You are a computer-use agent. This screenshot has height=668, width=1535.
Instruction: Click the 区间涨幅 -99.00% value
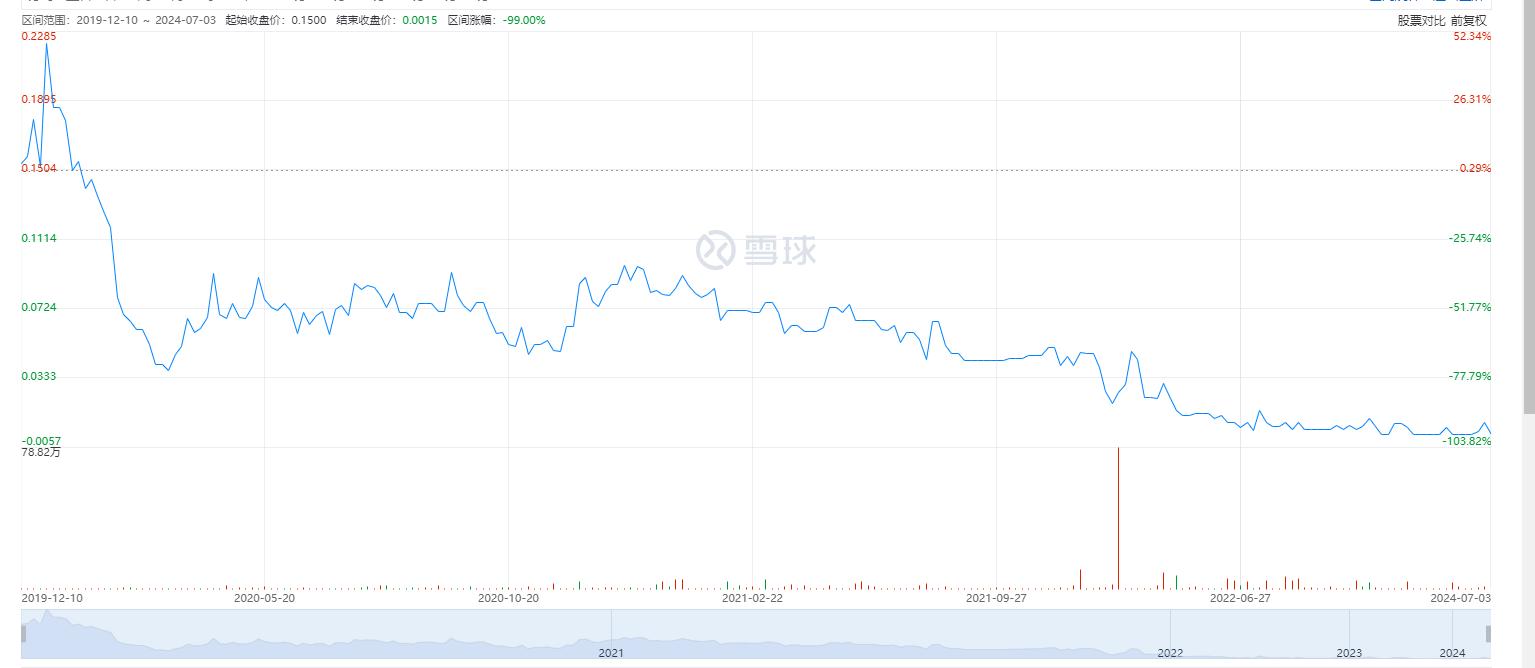(x=524, y=20)
